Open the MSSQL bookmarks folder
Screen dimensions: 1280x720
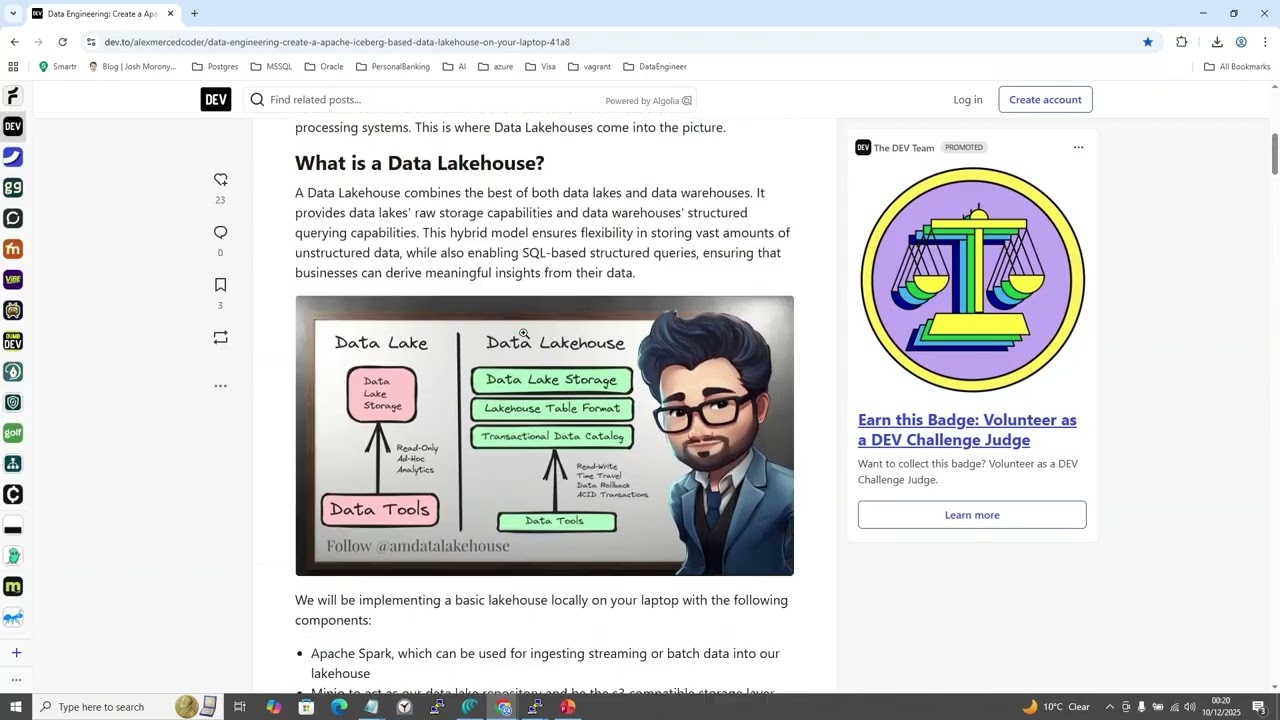(271, 67)
